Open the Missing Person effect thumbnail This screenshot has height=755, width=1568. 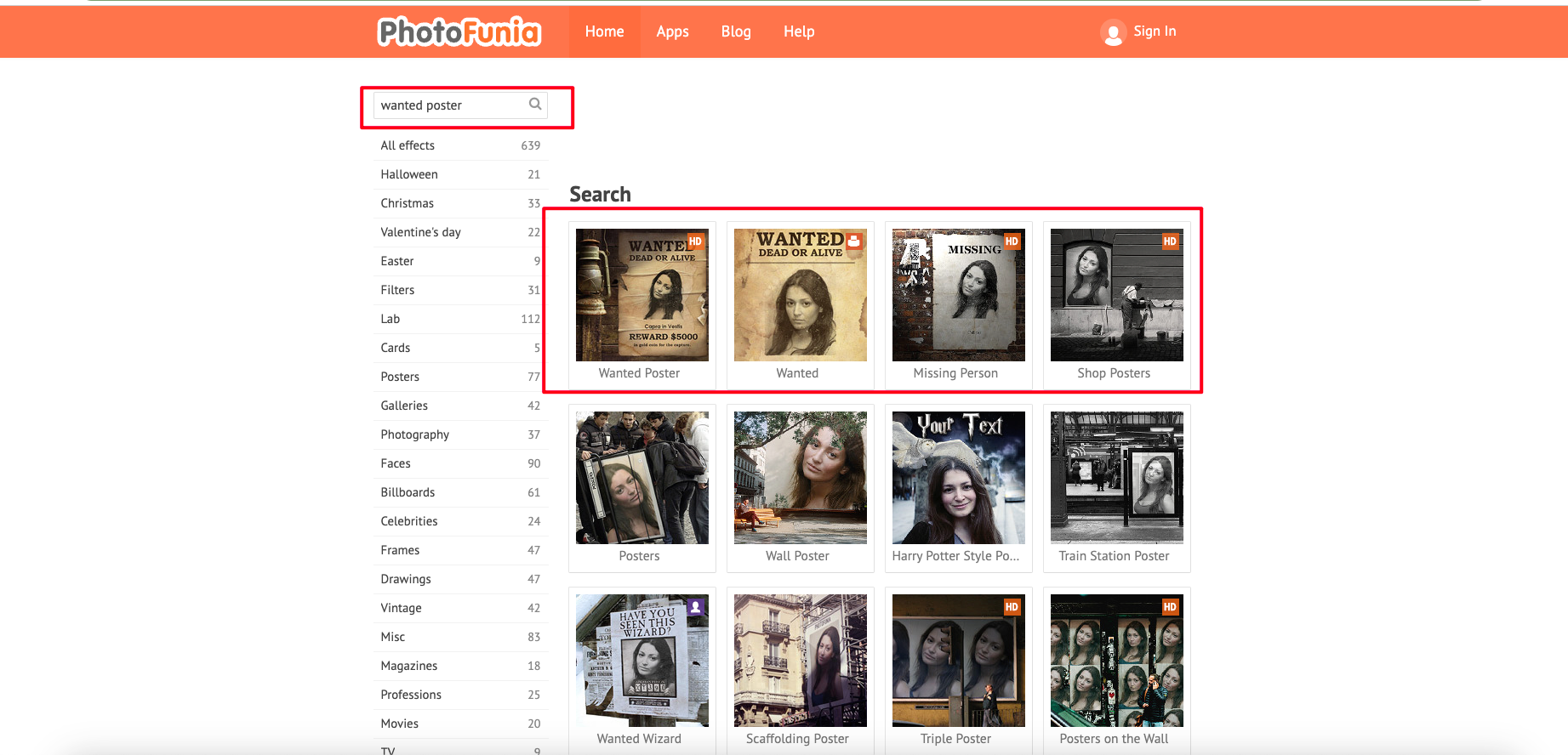pos(959,295)
